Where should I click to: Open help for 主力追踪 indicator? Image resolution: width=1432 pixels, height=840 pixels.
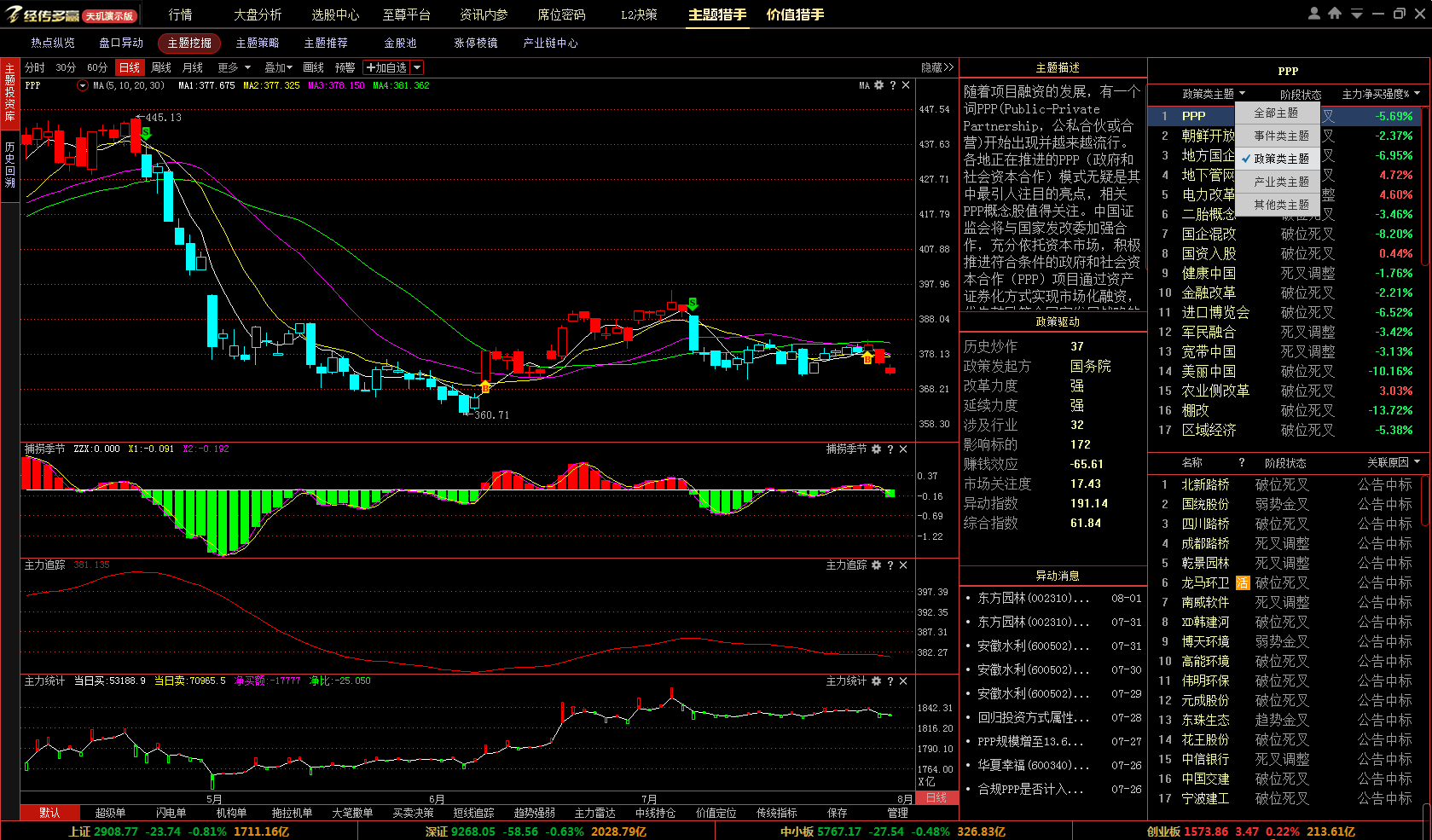tap(890, 565)
